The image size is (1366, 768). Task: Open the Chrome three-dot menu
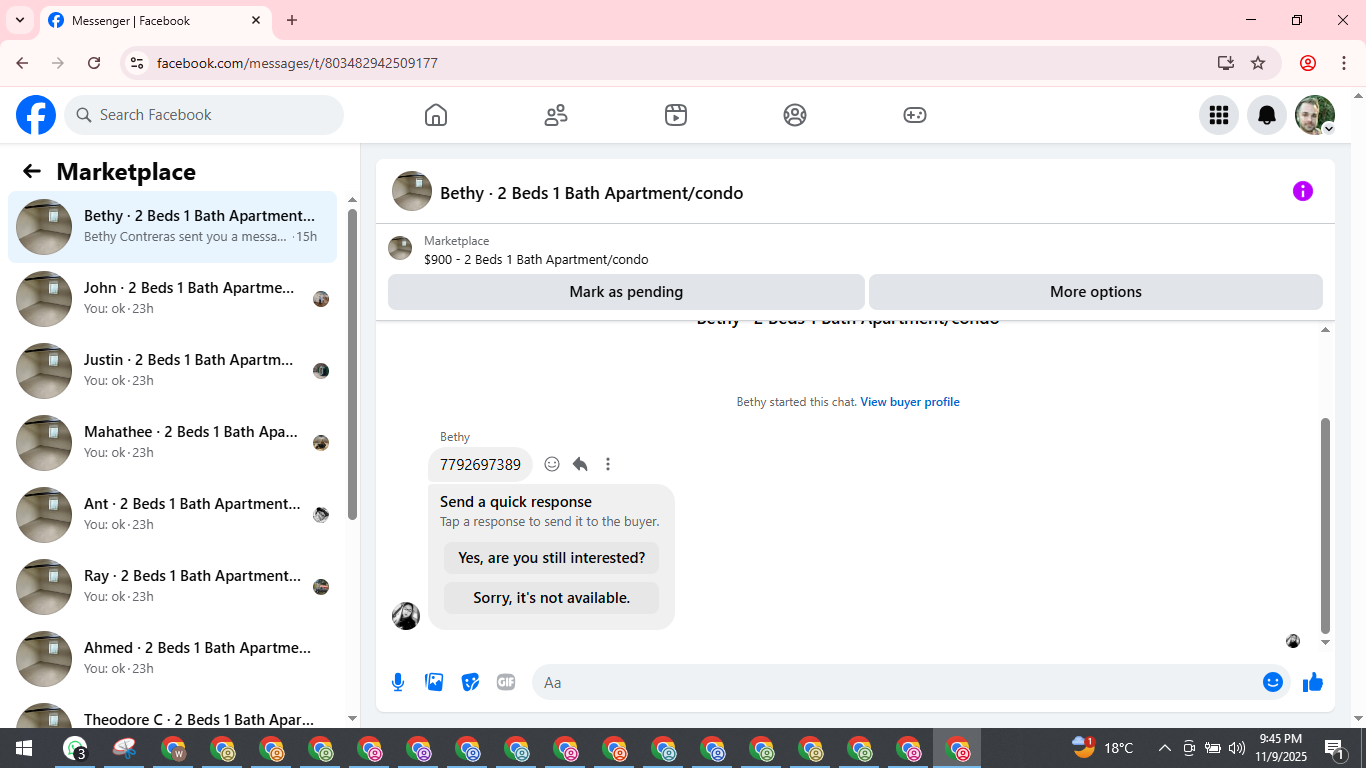tap(1342, 63)
